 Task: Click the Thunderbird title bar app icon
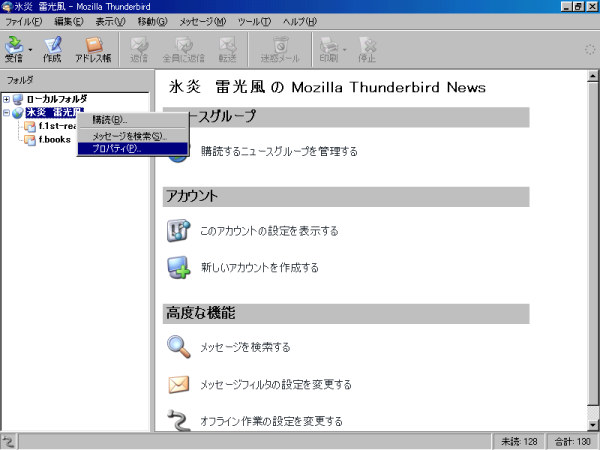pos(7,7)
